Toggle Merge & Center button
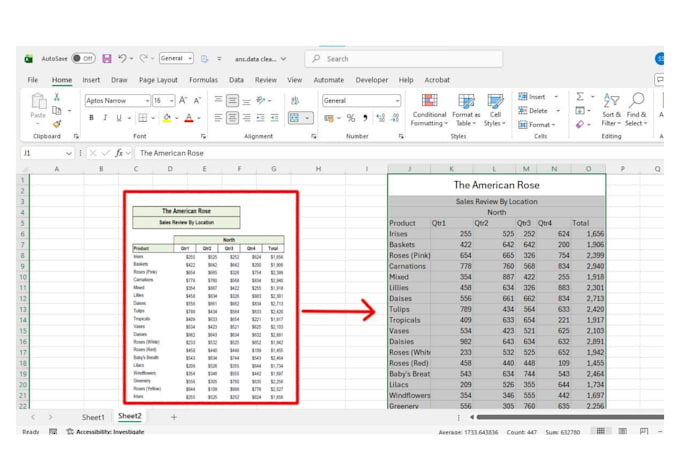The width and height of the screenshot is (680, 459). tap(294, 118)
